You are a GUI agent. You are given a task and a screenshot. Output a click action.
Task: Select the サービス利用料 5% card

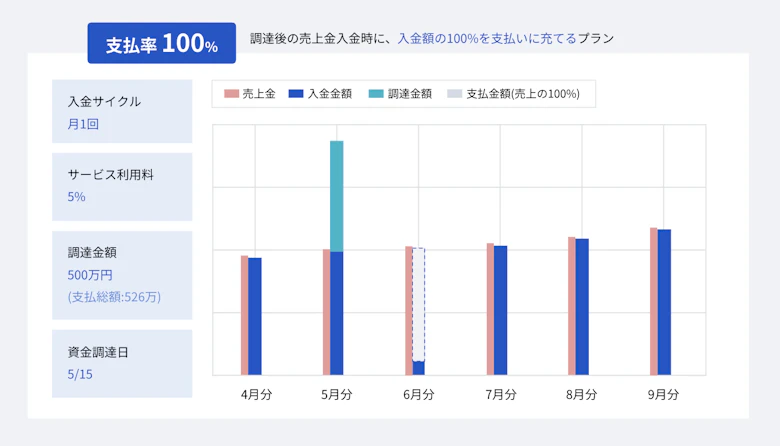(x=122, y=186)
